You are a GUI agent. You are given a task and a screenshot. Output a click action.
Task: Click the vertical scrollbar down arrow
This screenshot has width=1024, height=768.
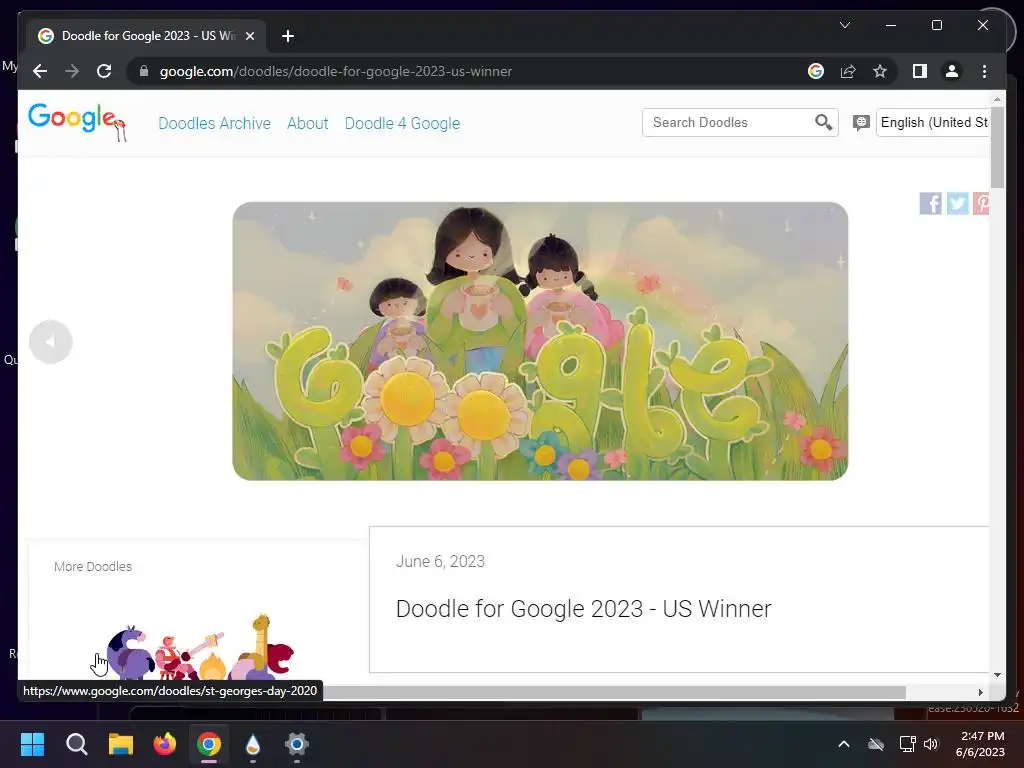click(997, 675)
